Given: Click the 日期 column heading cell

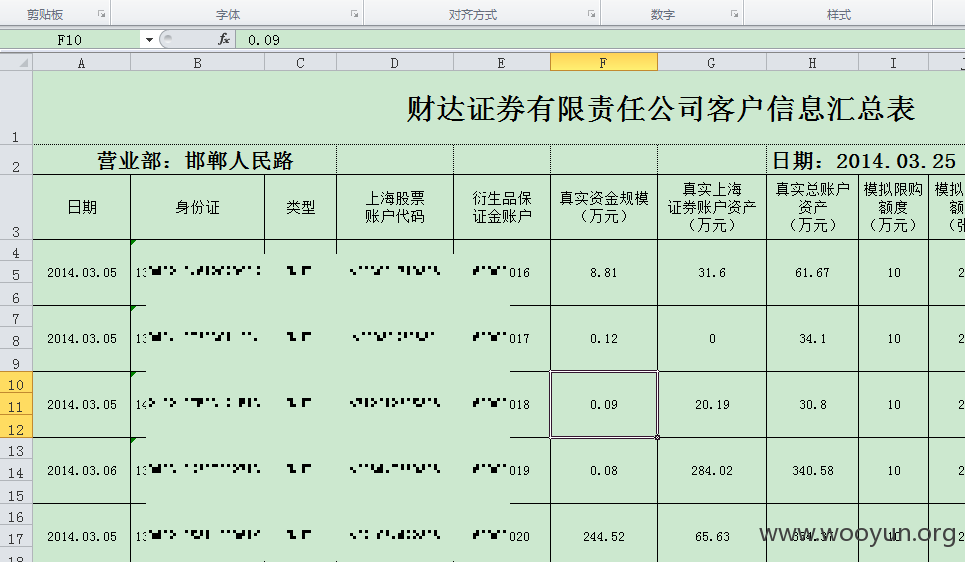Looking at the screenshot, I should (81, 207).
